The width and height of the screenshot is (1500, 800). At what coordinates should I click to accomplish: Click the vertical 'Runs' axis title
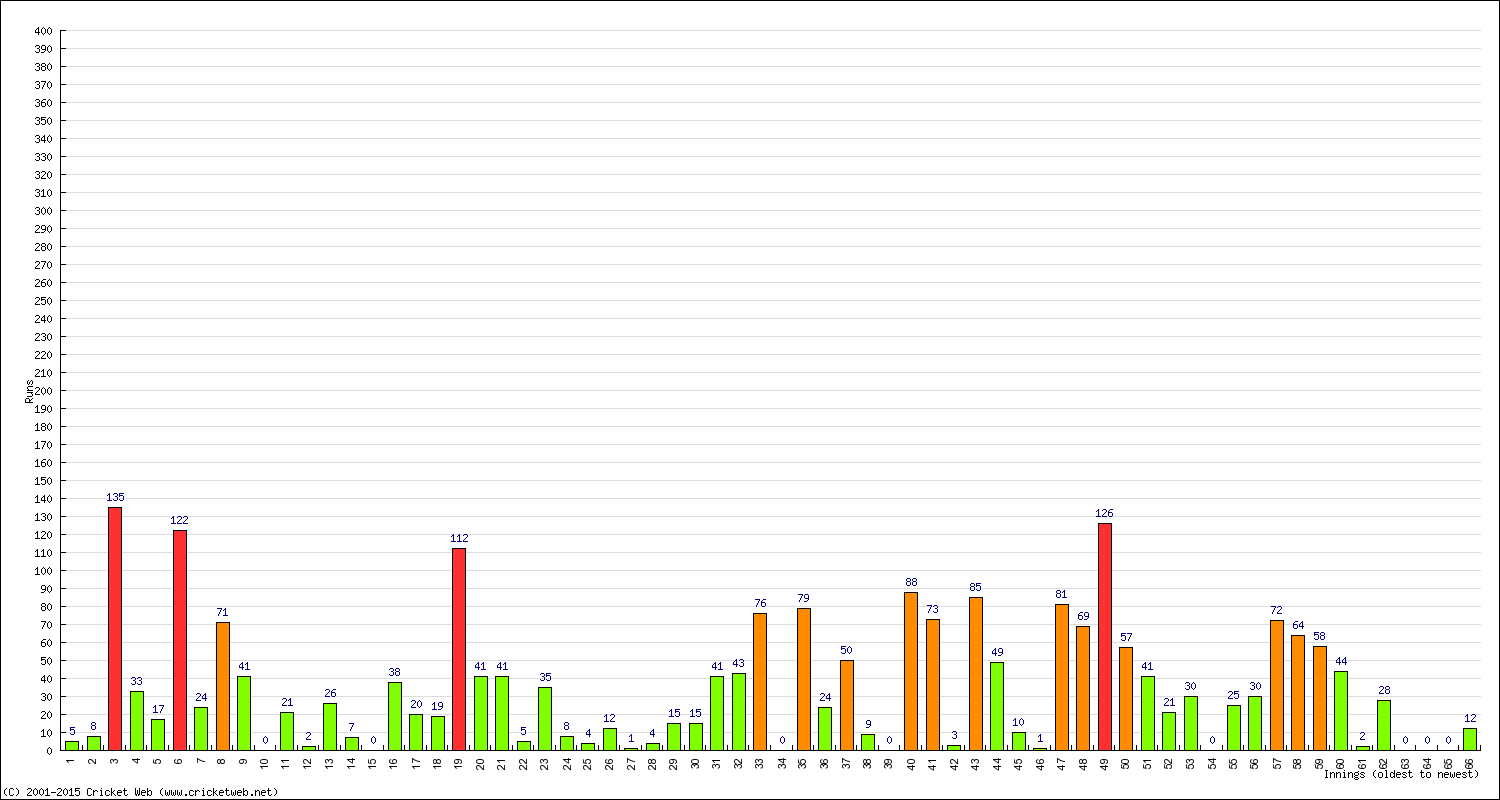pyautogui.click(x=29, y=391)
